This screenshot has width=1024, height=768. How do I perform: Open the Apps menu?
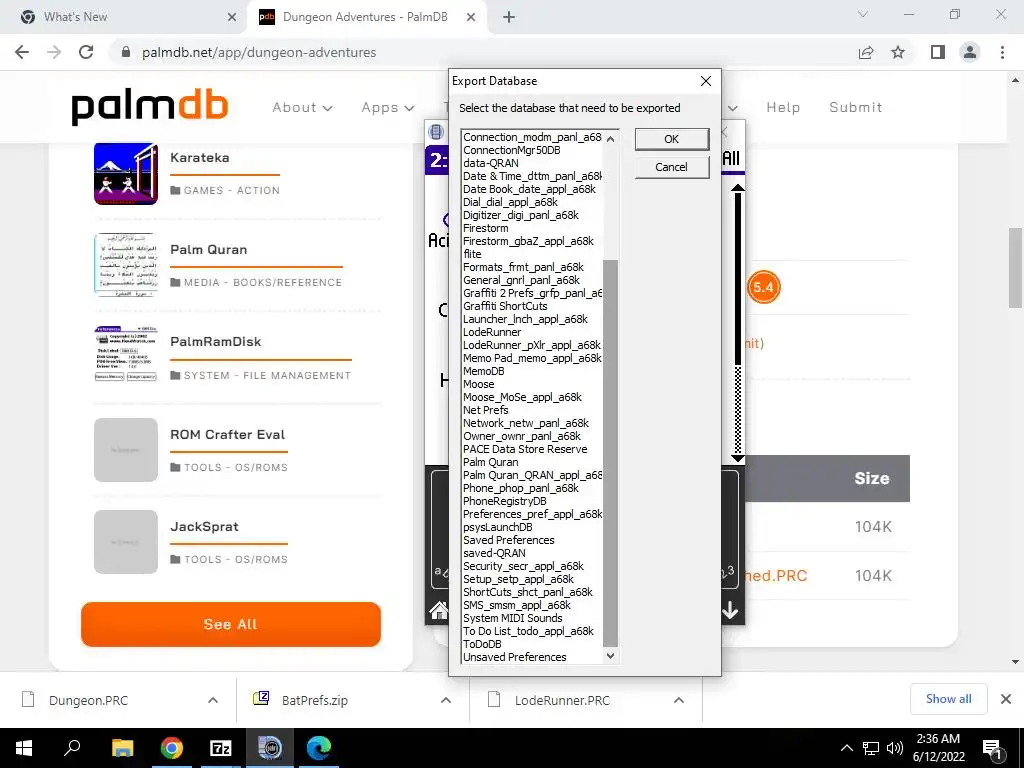388,107
